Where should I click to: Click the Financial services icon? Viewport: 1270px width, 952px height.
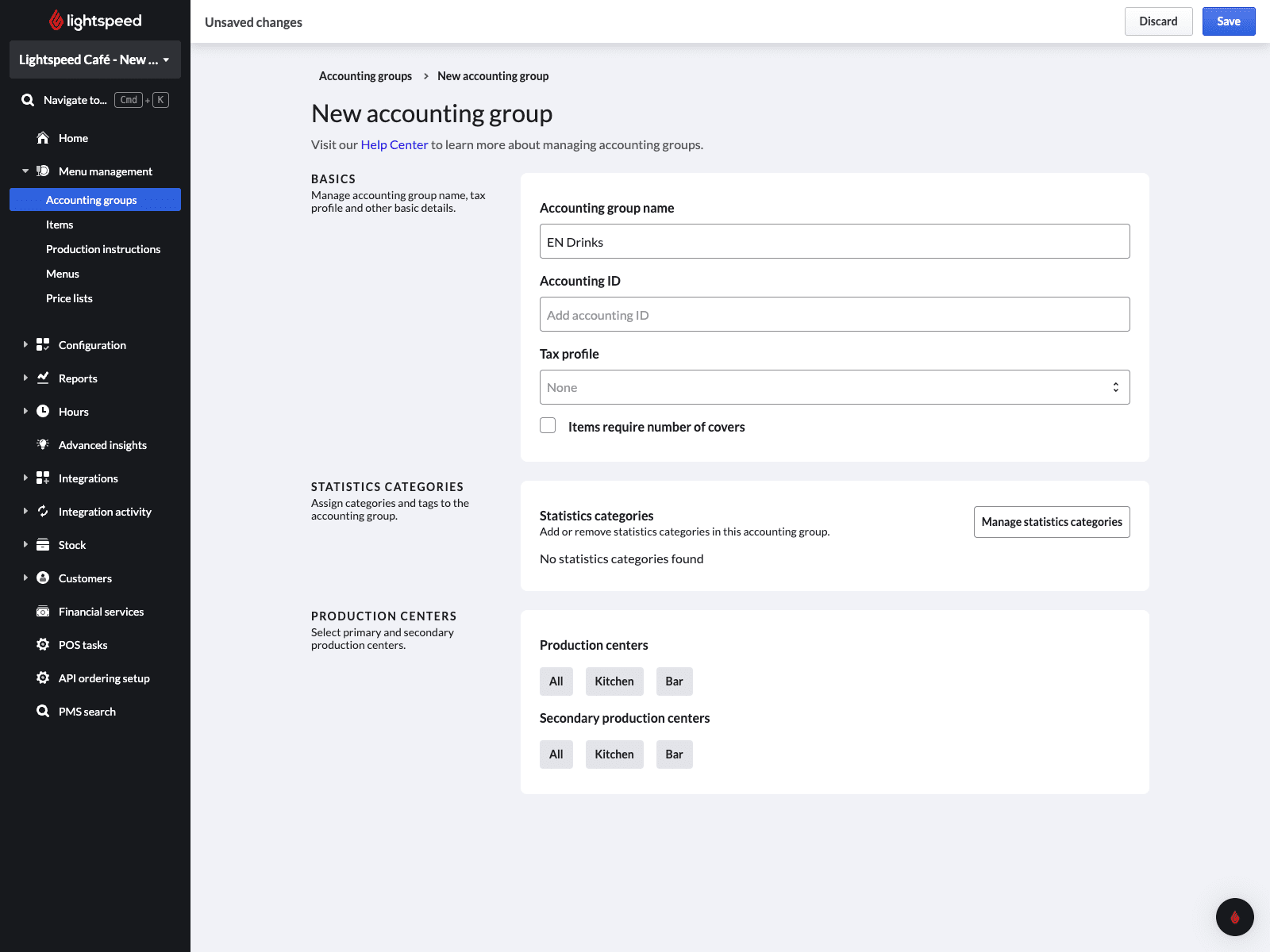43,612
